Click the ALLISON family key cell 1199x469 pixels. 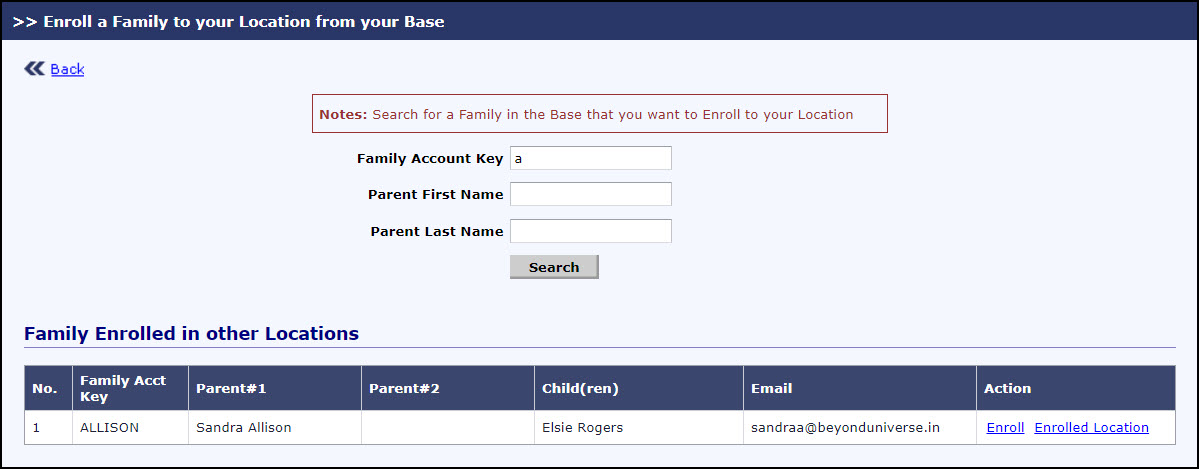[109, 427]
